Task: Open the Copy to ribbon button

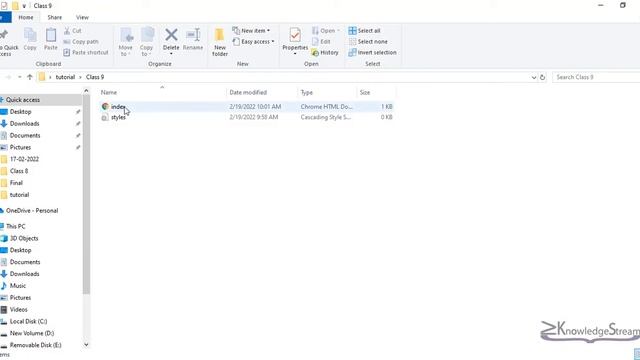Action: (147, 42)
